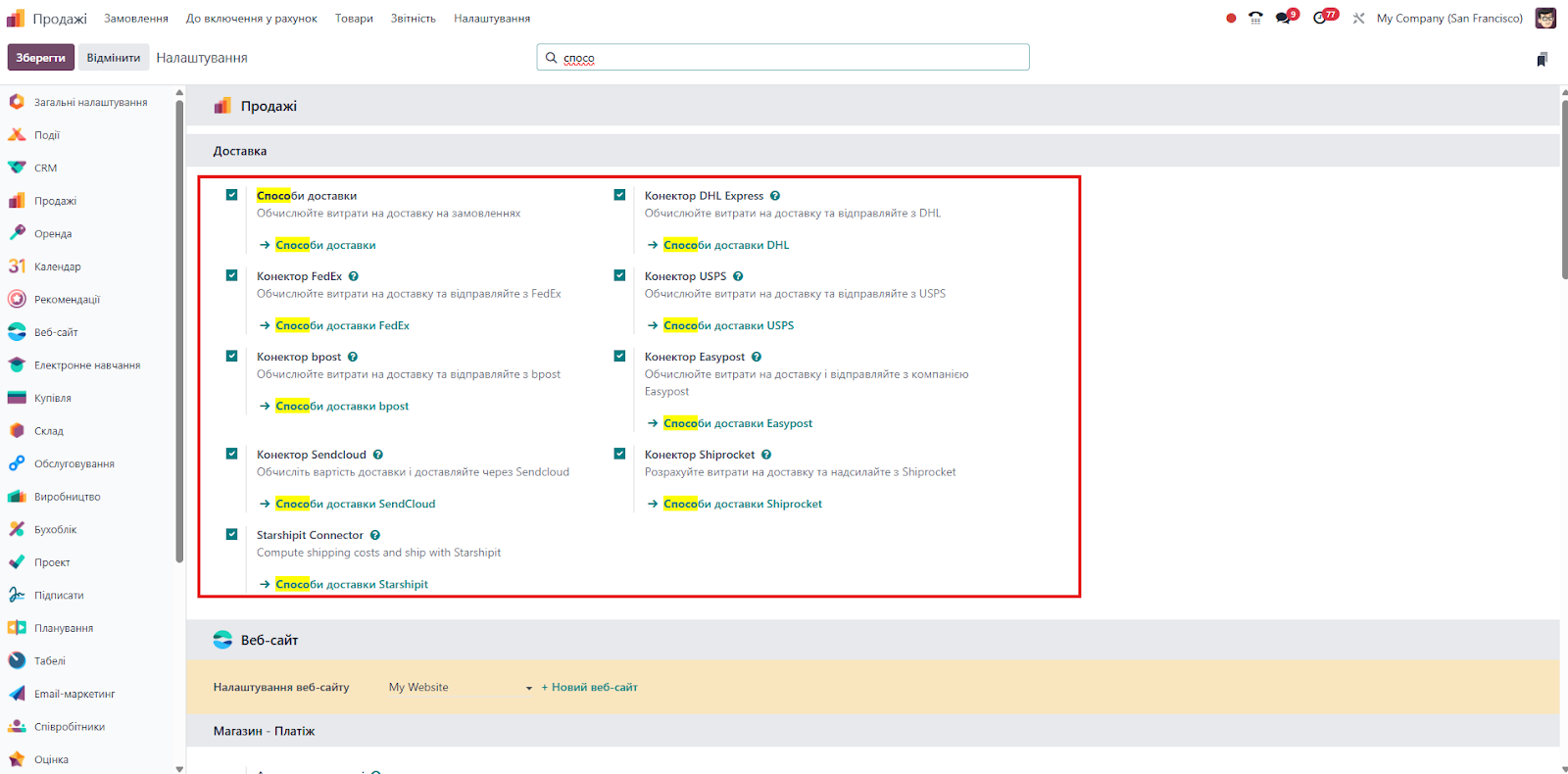The height and width of the screenshot is (774, 1568).
Task: Open the My Website dropdown
Action: [461, 688]
